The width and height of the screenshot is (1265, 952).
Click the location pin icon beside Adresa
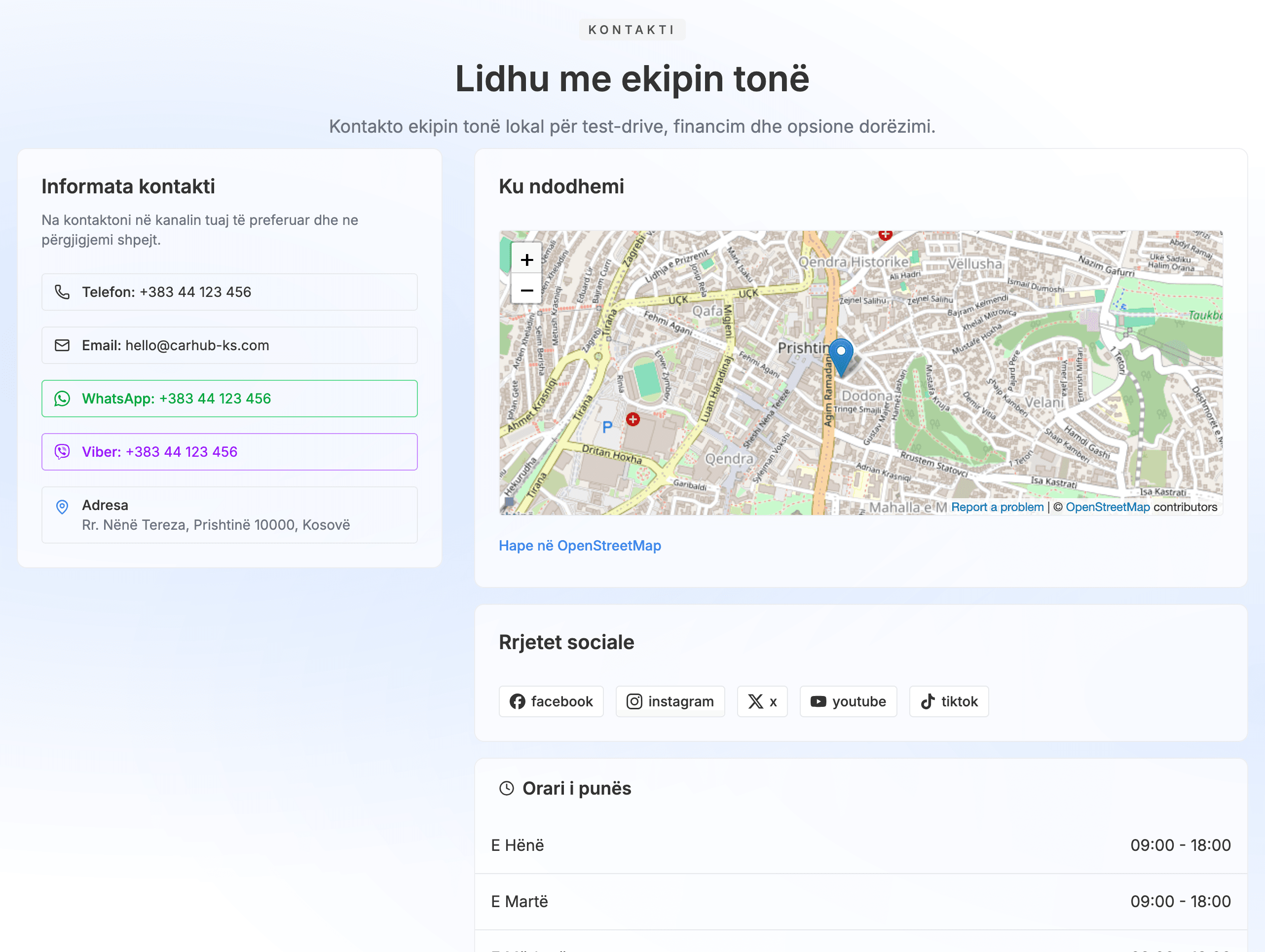[x=62, y=507]
